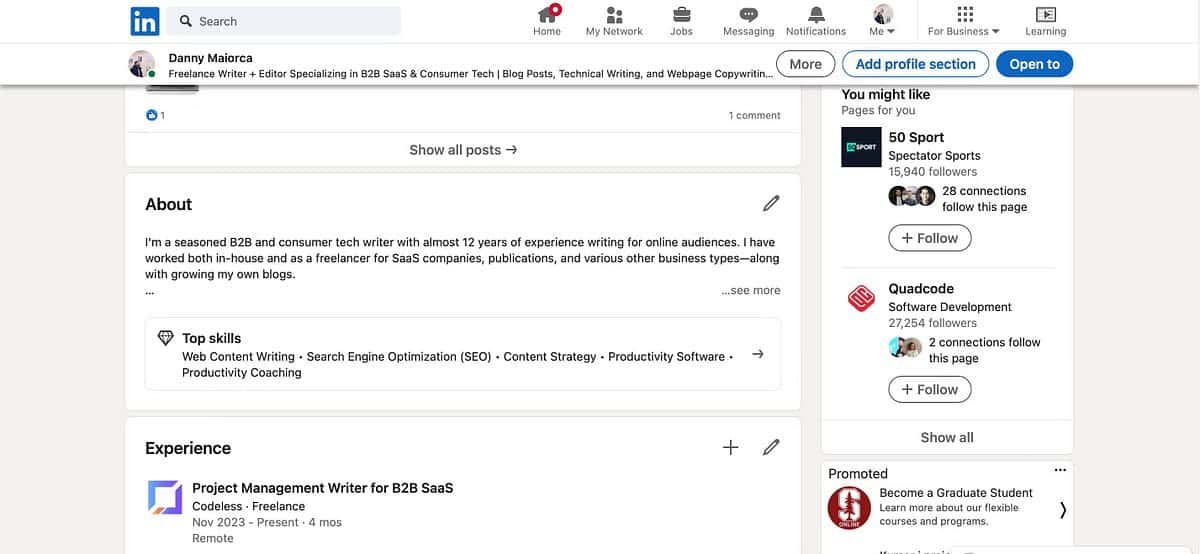Click 28 connections follow this page text

click(984, 198)
